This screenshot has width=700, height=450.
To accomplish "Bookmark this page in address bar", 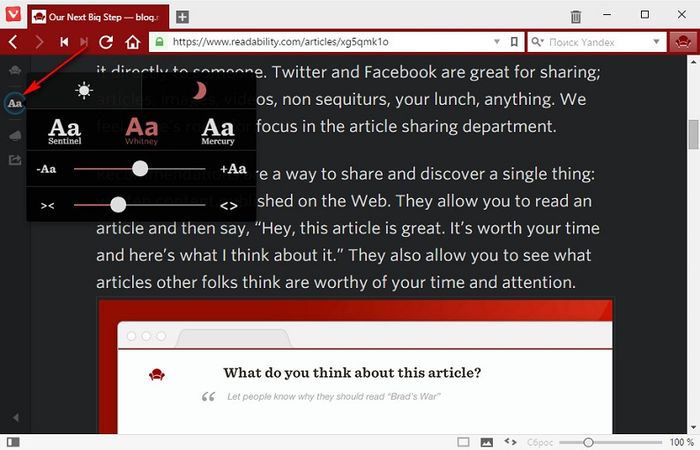I will pyautogui.click(x=513, y=43).
